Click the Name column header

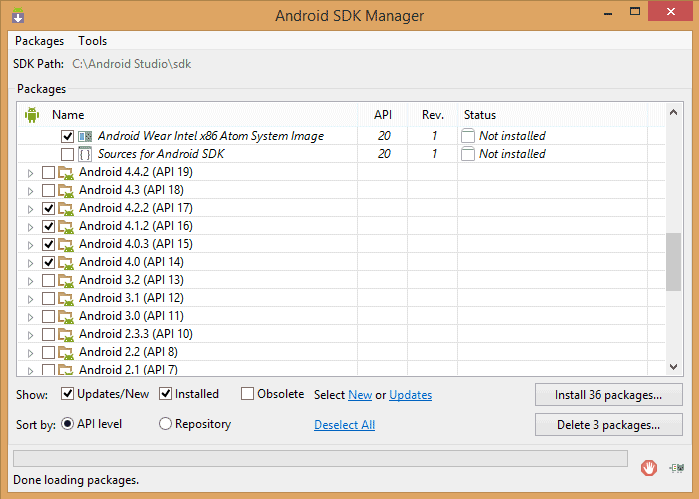click(188, 115)
